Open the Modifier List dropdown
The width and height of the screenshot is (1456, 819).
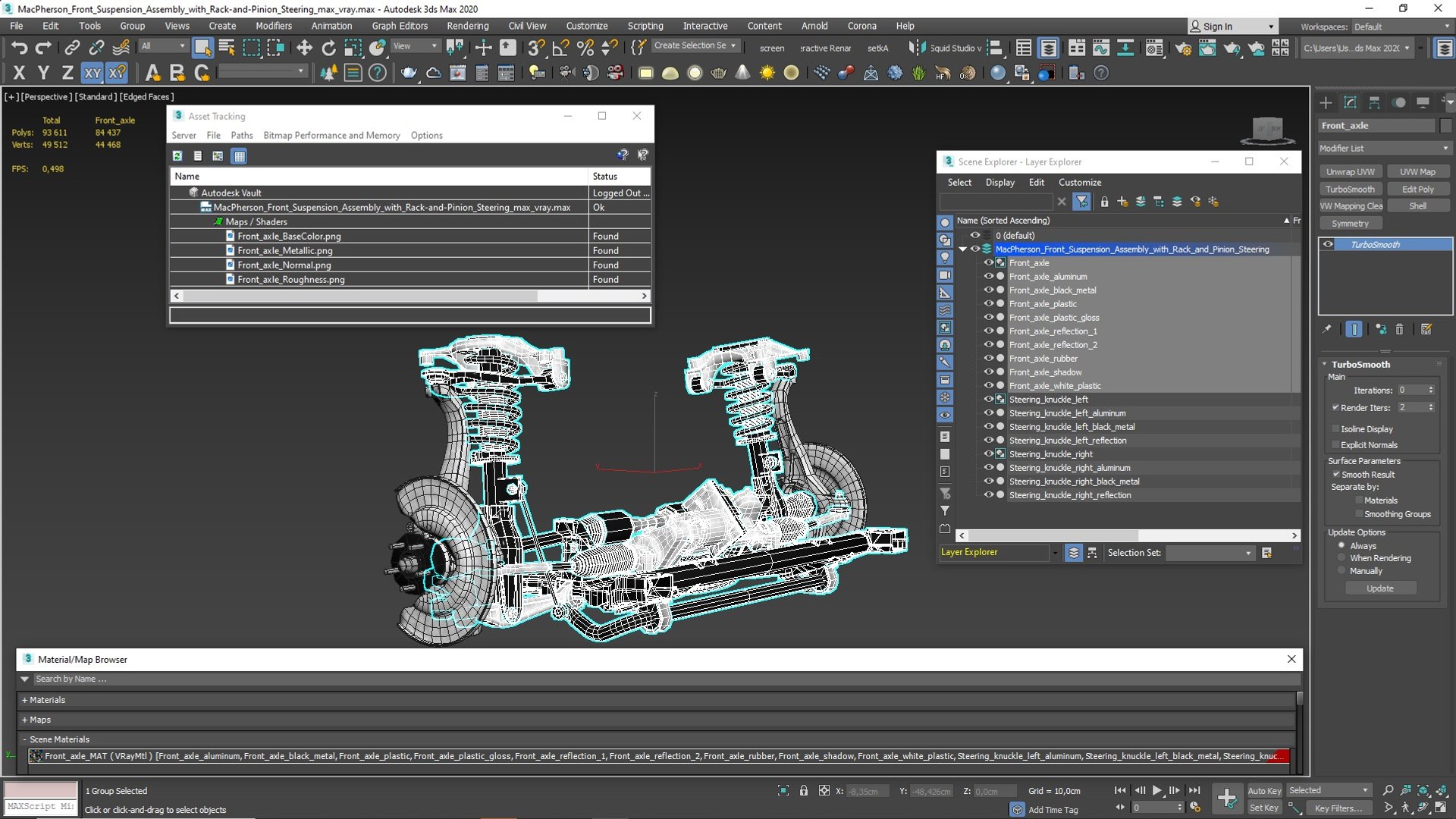click(x=1384, y=148)
